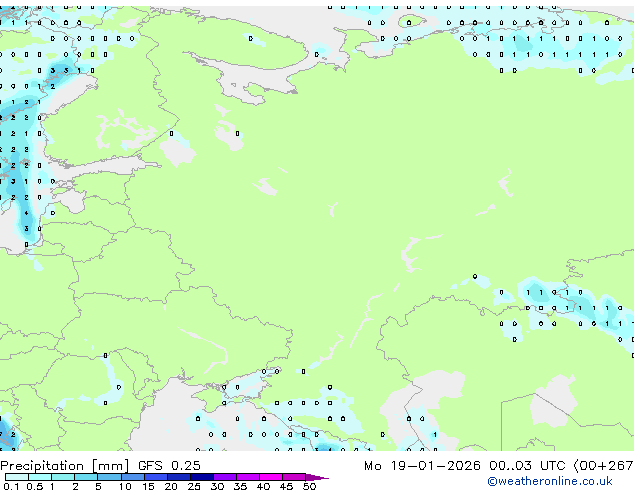Screen dimensions: 634x490
Task: Click the '35' legend scale label
Action: (x=240, y=486)
